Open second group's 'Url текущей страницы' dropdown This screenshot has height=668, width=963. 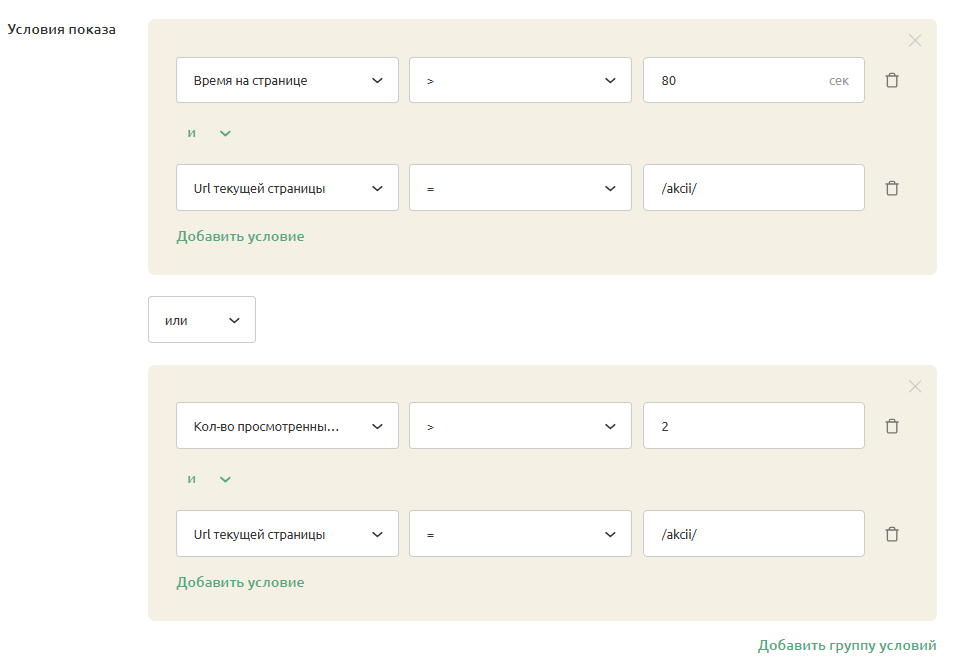pos(287,535)
